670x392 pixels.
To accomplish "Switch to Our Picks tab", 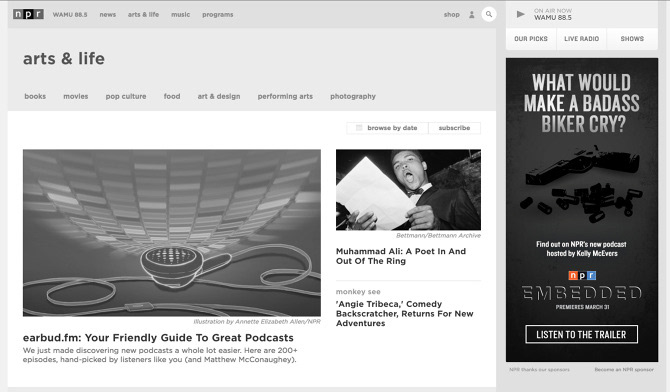I will [531, 39].
